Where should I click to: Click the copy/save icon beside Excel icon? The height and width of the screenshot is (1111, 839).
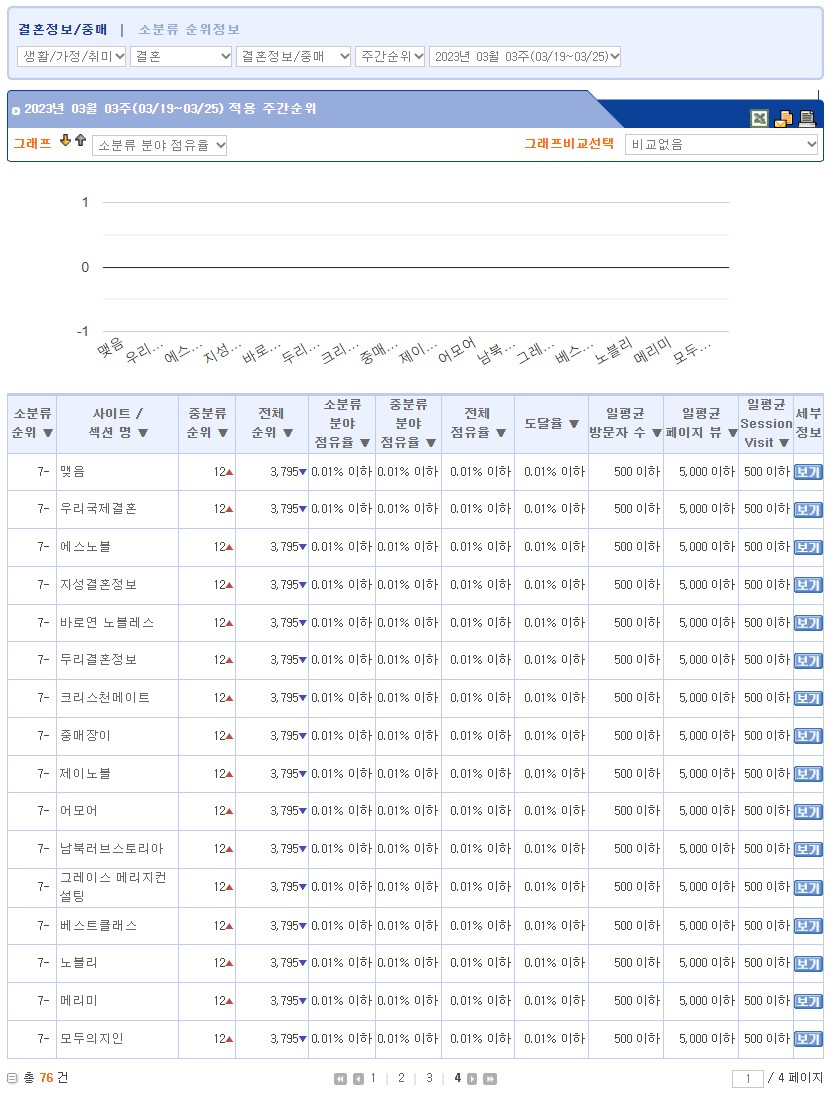(783, 119)
